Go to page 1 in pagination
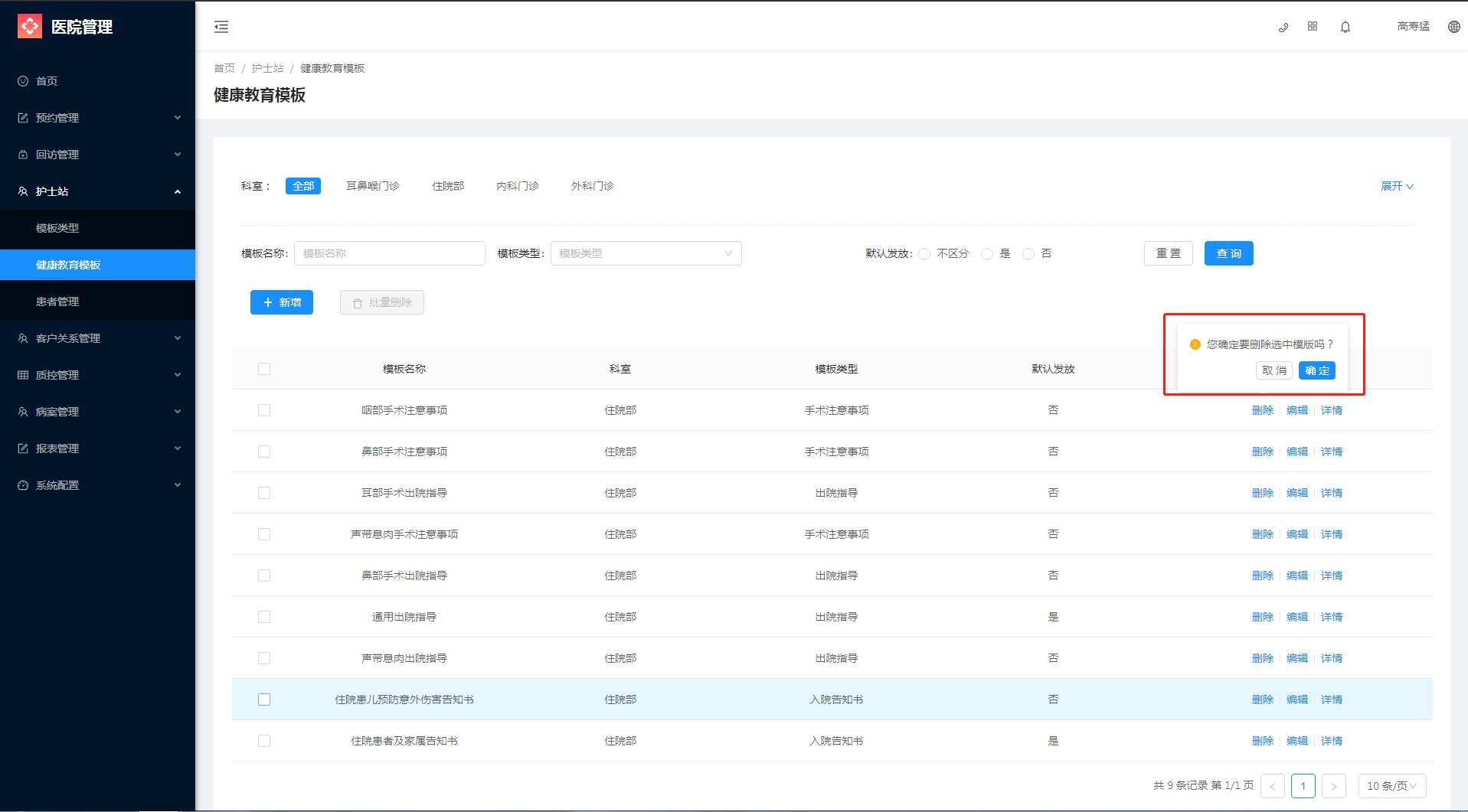Image resolution: width=1468 pixels, height=812 pixels. coord(1303,786)
